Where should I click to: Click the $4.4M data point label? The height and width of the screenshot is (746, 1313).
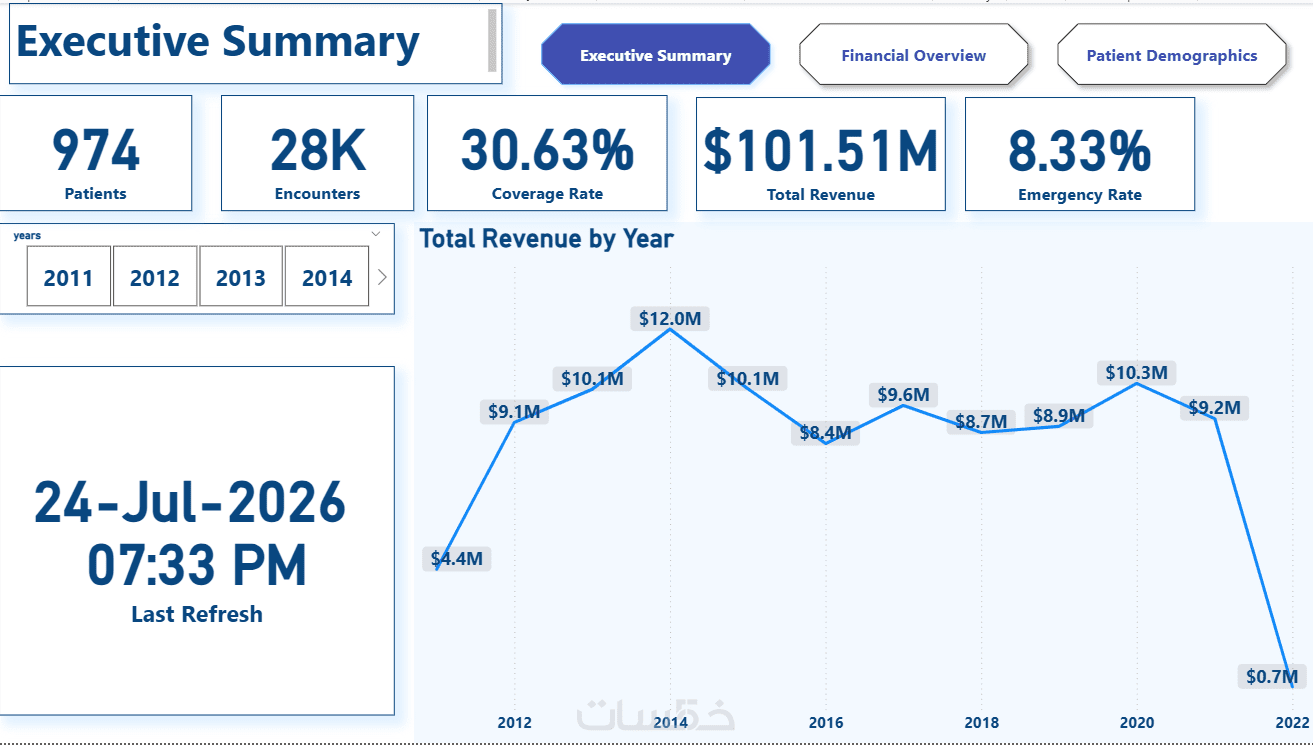click(x=457, y=559)
